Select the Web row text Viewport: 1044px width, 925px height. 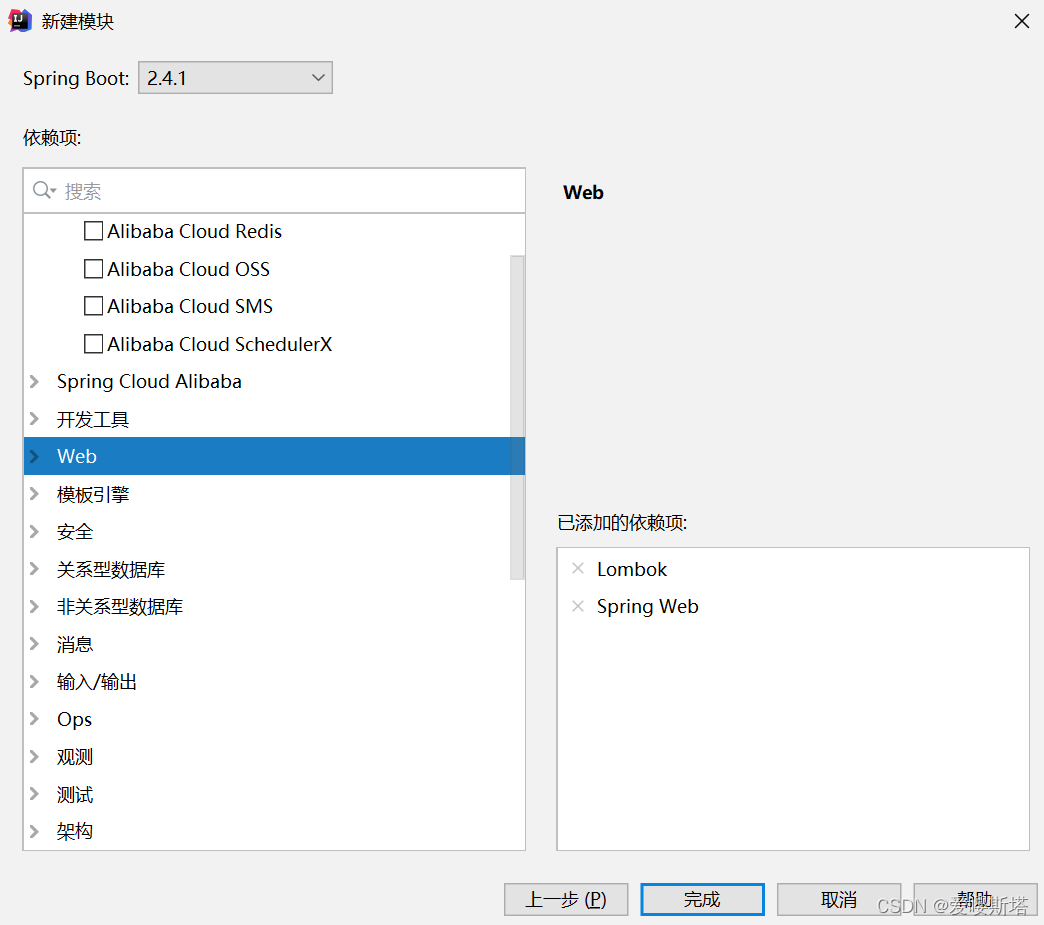77,456
